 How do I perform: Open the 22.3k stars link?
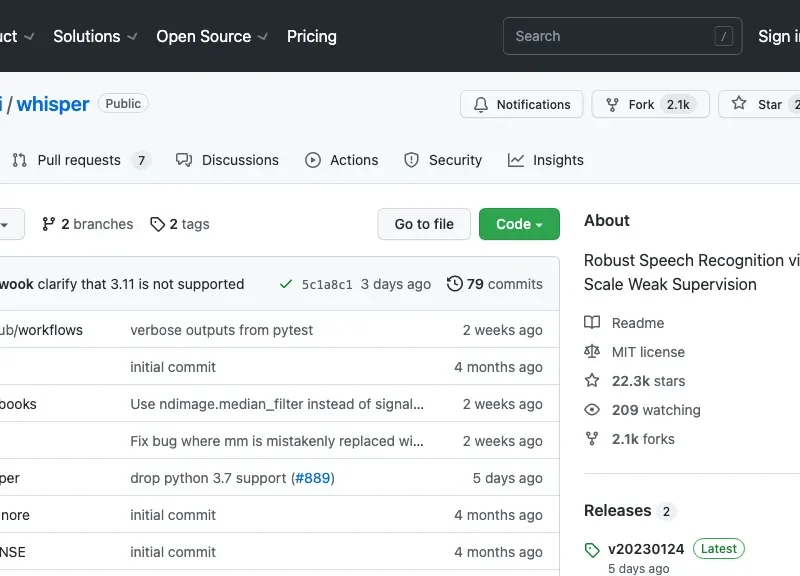(x=635, y=381)
